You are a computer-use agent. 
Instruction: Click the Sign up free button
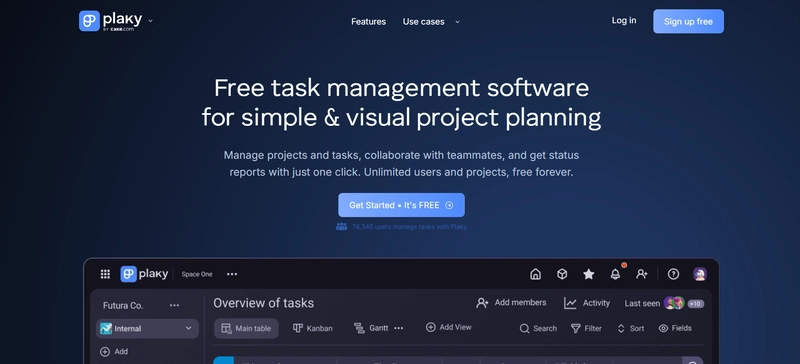(688, 21)
